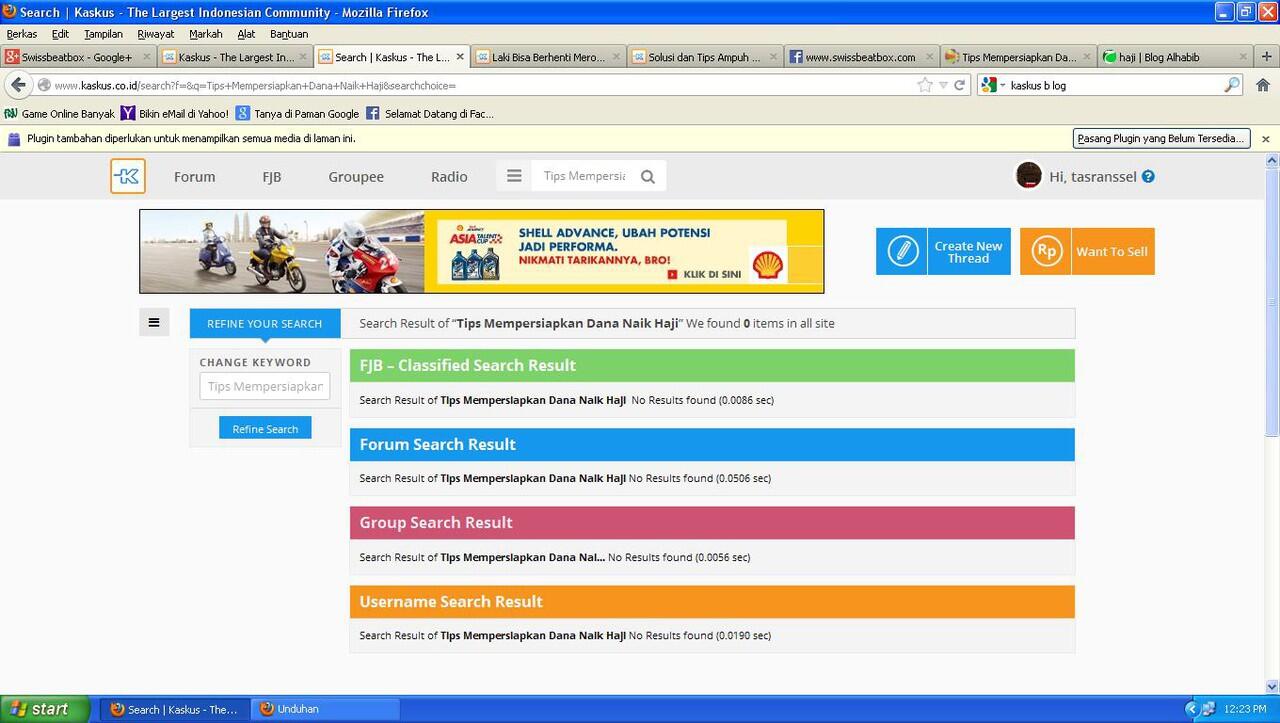Click the REFINE YOUR SEARCH tab
This screenshot has width=1280, height=723.
[265, 323]
